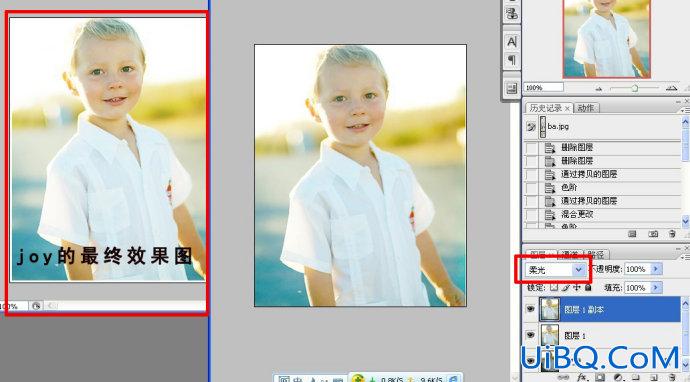The height and width of the screenshot is (382, 690).
Task: Click the Clone Source panel icon
Action: coord(512,14)
